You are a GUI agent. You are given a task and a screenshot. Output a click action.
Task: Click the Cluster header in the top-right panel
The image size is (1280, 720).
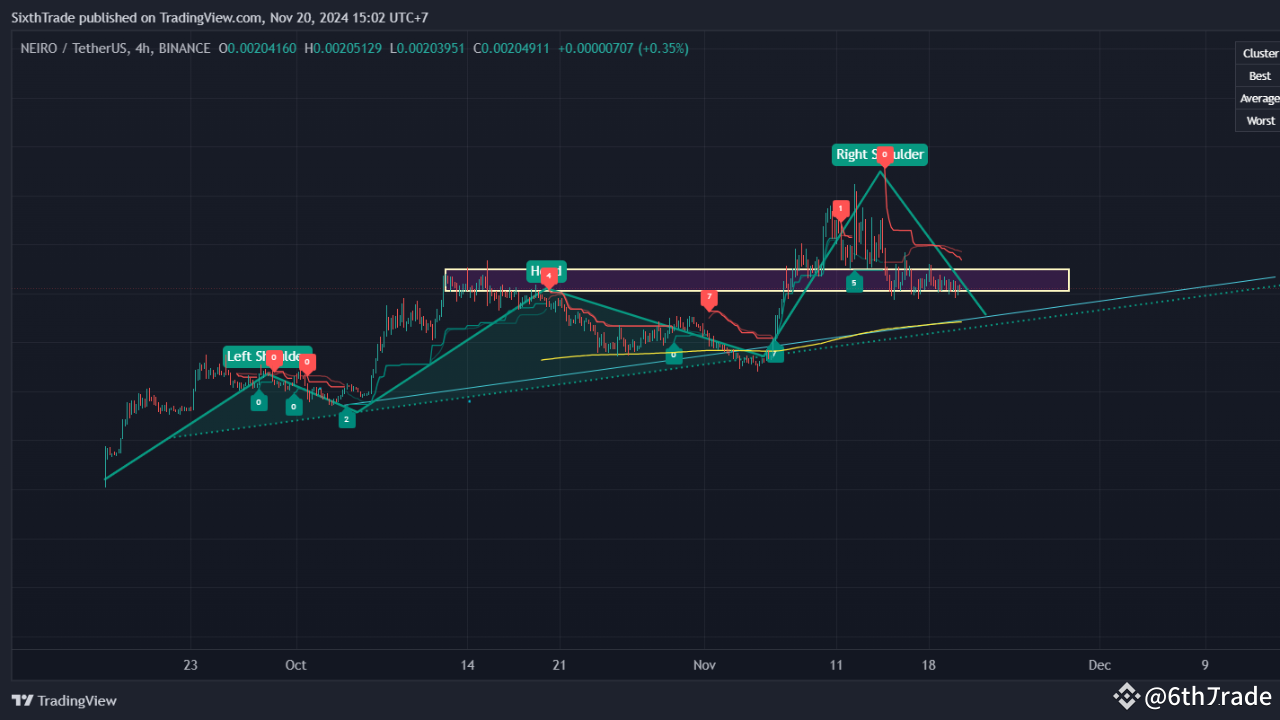pyautogui.click(x=1260, y=52)
